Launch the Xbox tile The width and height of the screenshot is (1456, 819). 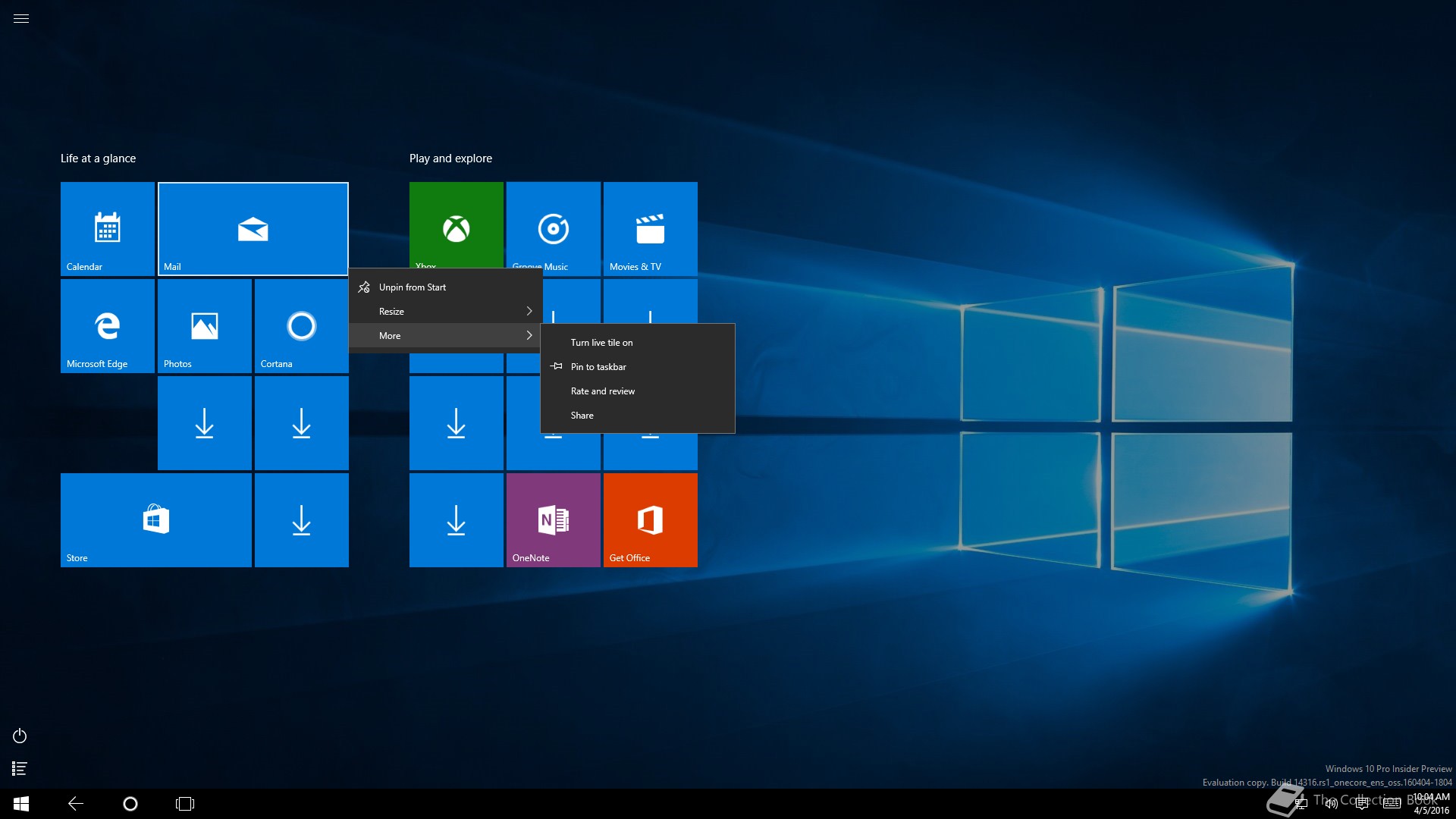(x=457, y=225)
